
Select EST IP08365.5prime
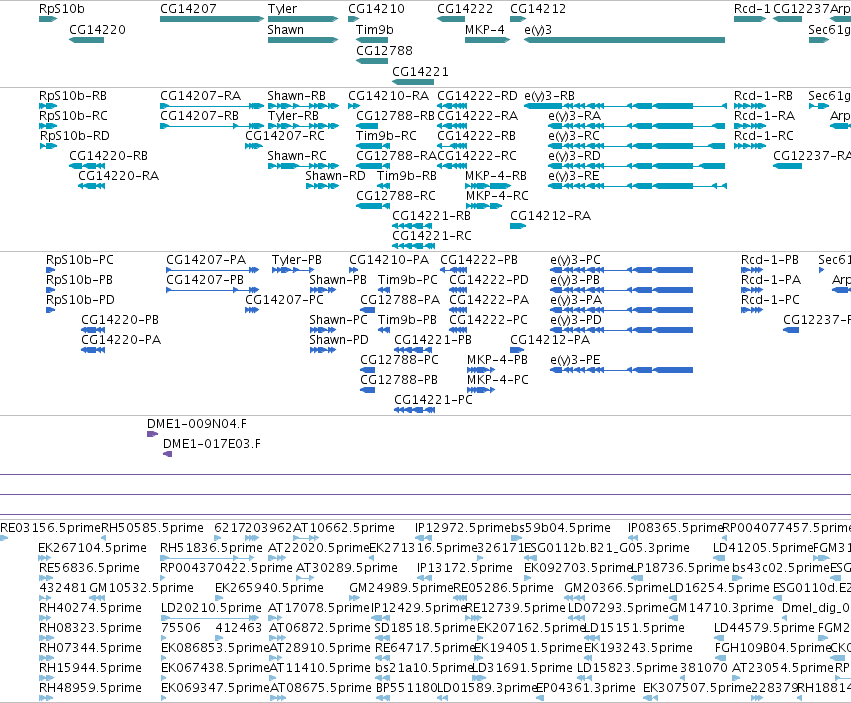point(675,528)
